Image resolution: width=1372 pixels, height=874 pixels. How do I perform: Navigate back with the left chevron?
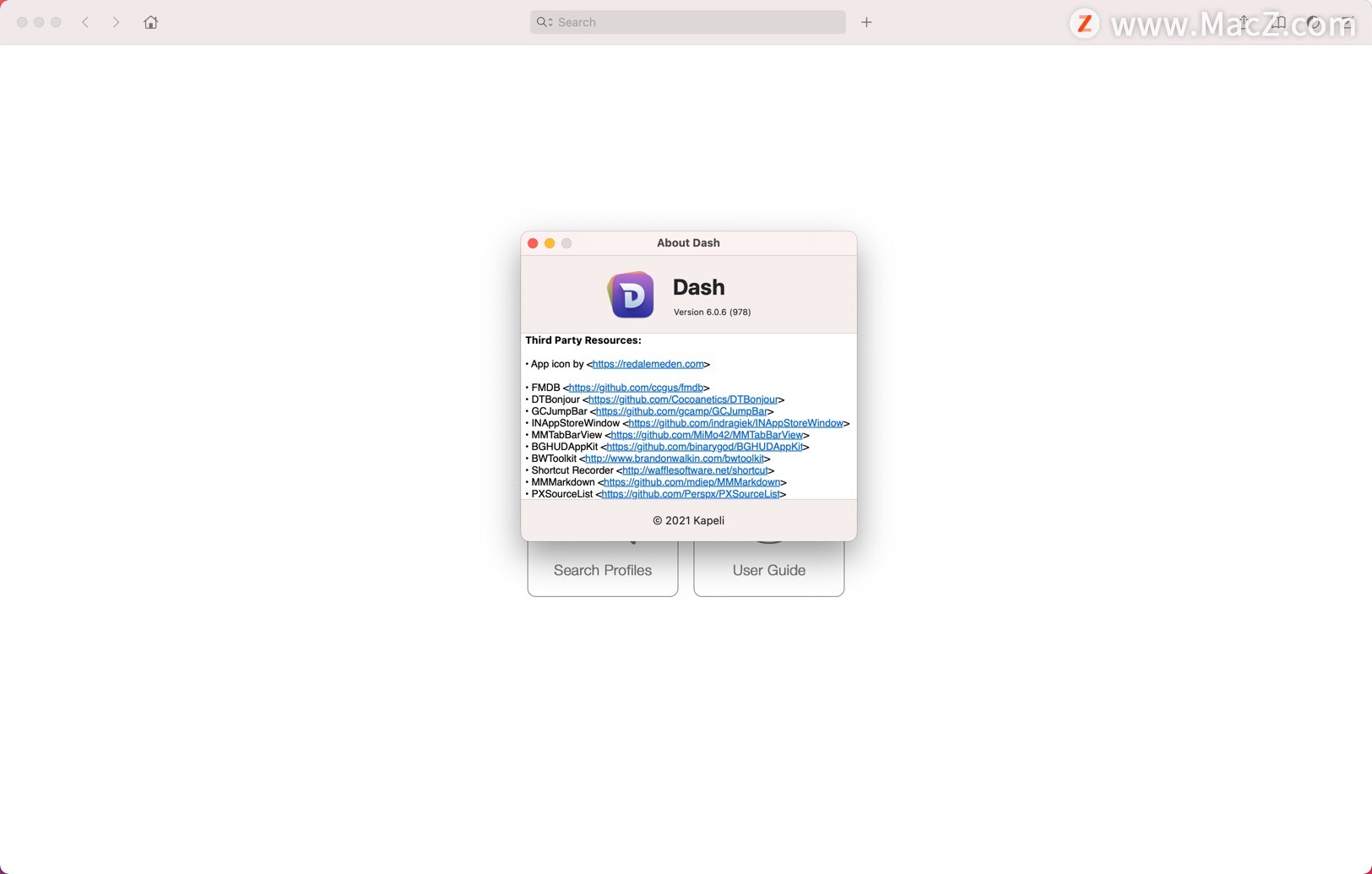(85, 22)
